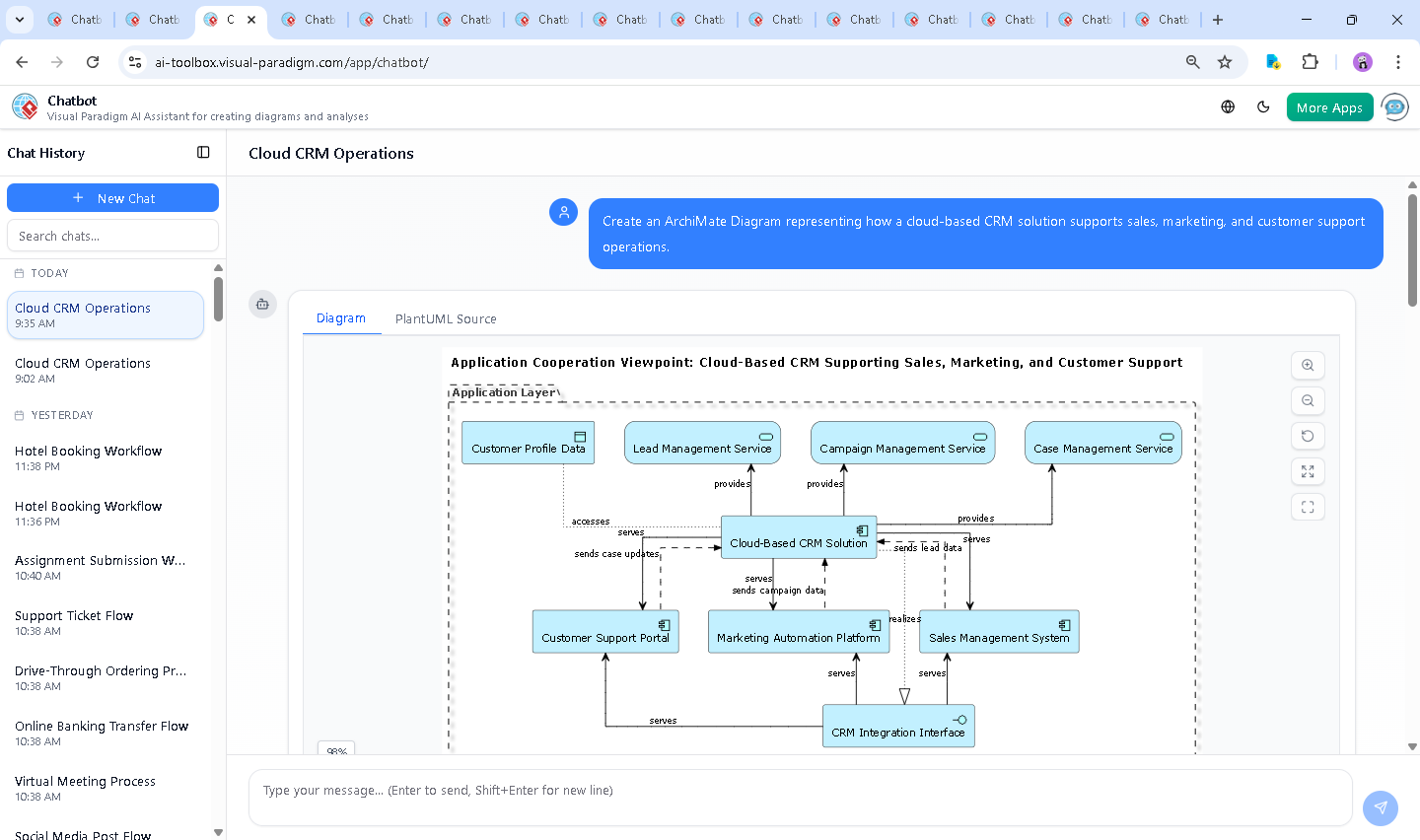Toggle dark mode with the moon icon

[x=1263, y=106]
